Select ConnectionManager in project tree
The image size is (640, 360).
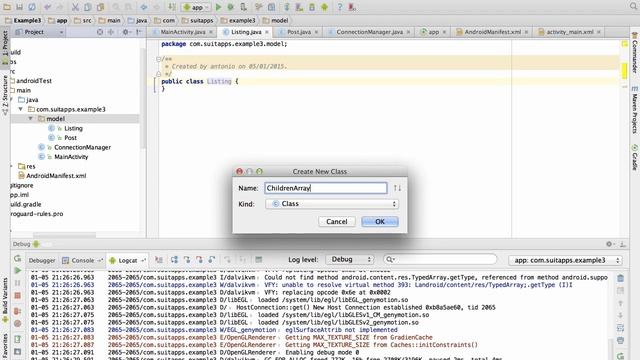pos(82,147)
